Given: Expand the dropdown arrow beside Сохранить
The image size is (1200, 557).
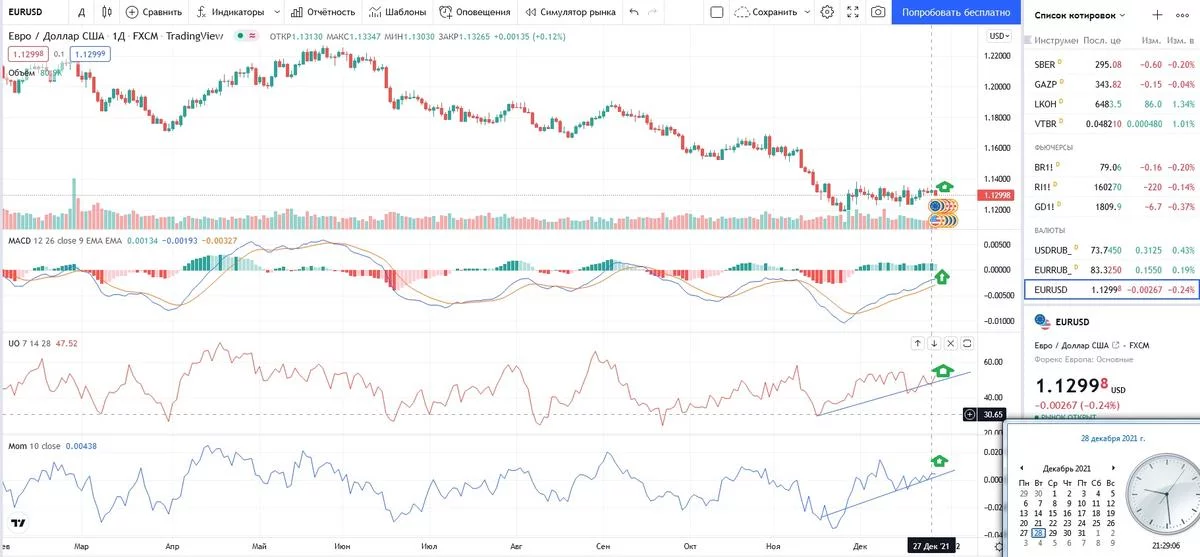Looking at the screenshot, I should coord(806,13).
